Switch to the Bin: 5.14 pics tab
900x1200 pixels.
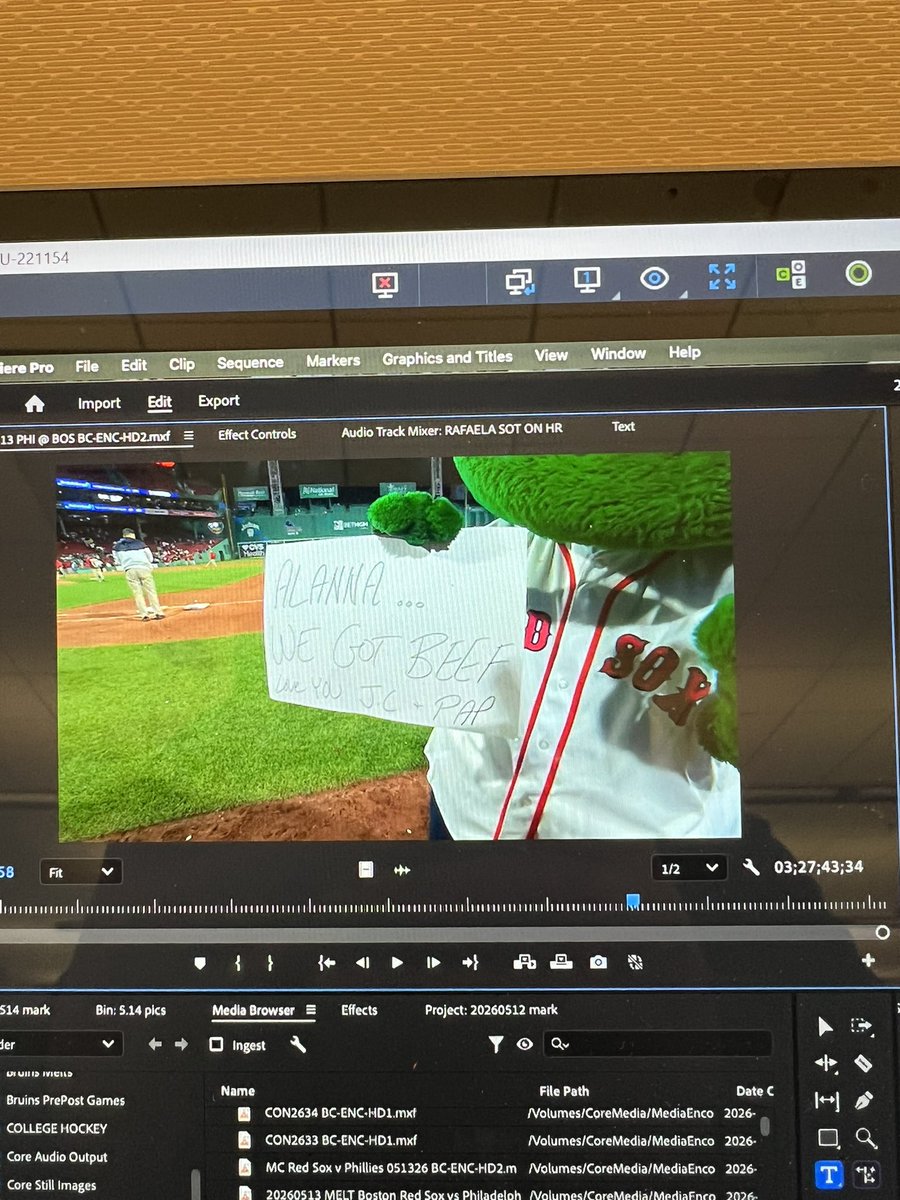[x=130, y=1010]
